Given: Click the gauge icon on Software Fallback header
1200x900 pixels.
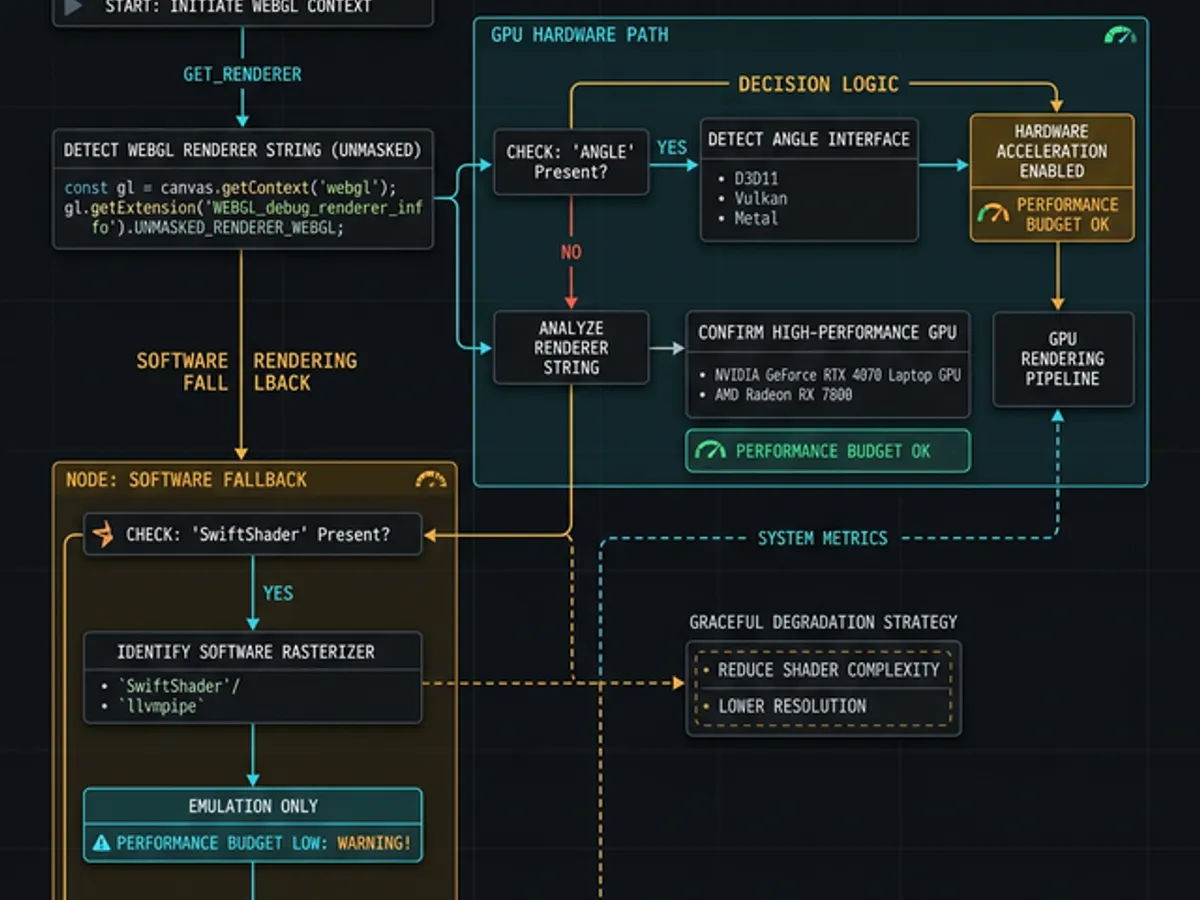Looking at the screenshot, I should 430,480.
